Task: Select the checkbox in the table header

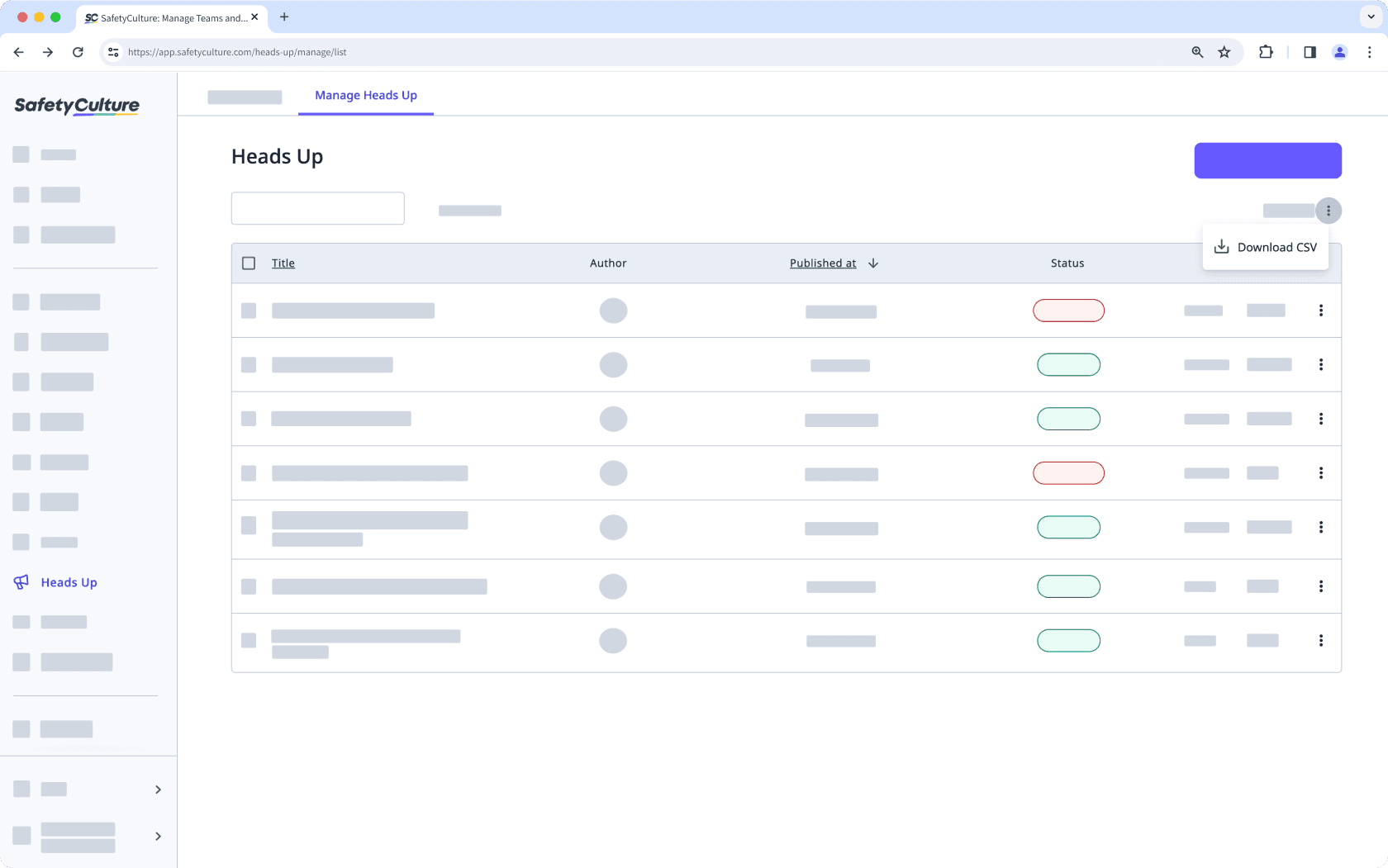Action: pos(249,263)
